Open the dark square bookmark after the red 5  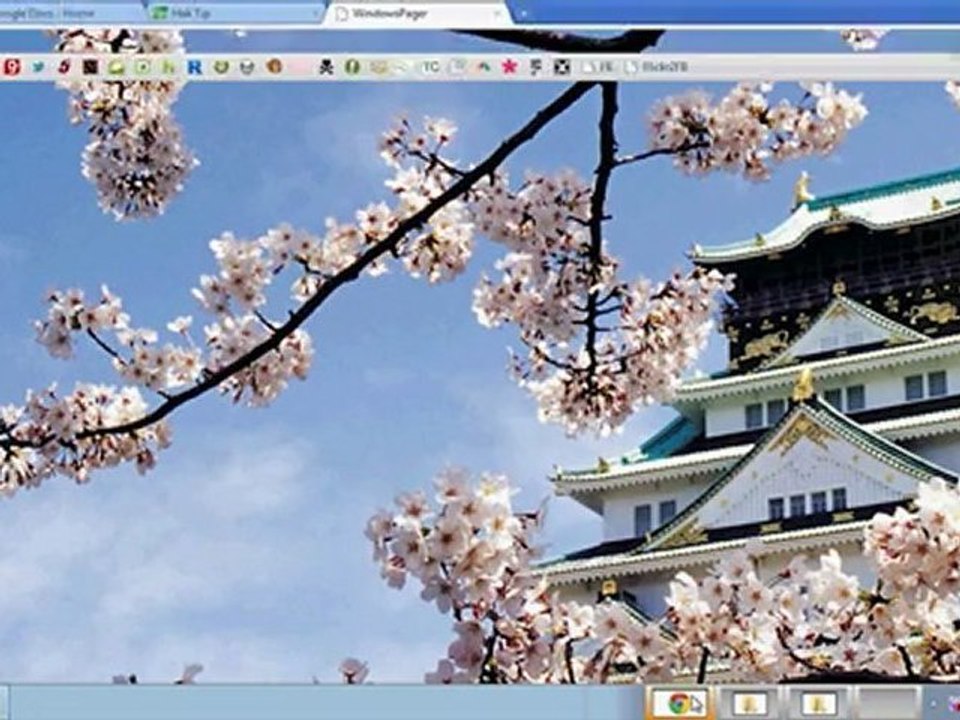[x=91, y=66]
